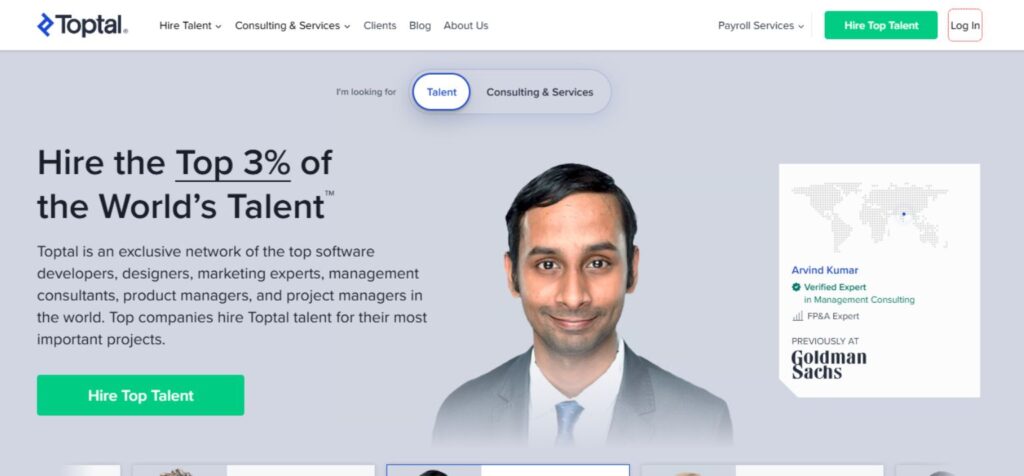Expand the Consulting & Services header menu
The image size is (1024, 476).
[293, 25]
